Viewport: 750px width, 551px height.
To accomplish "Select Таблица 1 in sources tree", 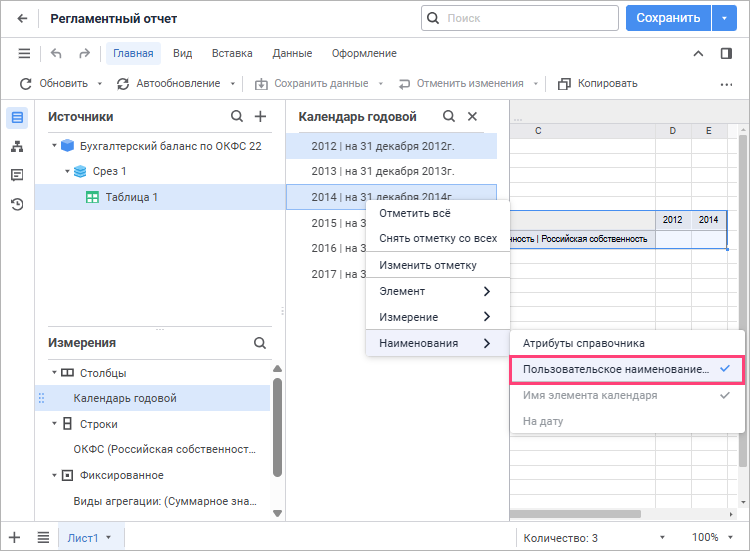I will pos(160,197).
